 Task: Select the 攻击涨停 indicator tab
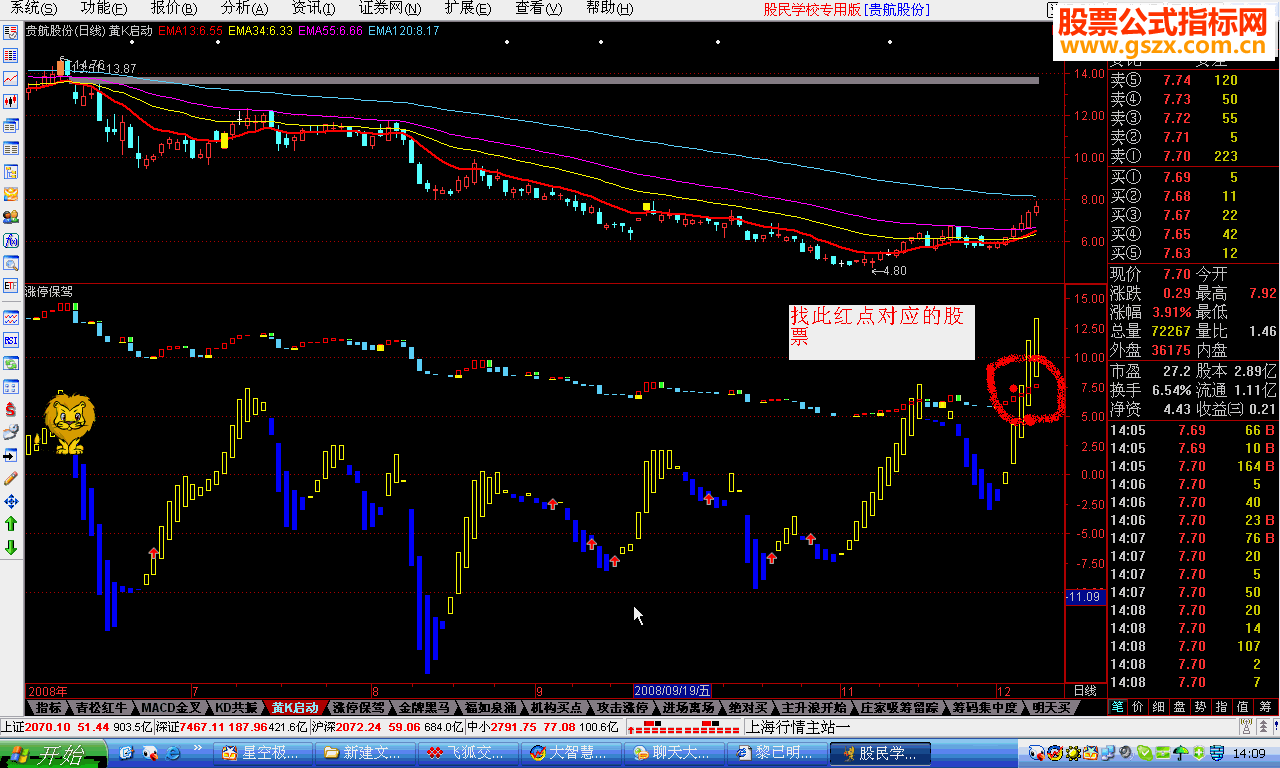pyautogui.click(x=622, y=707)
